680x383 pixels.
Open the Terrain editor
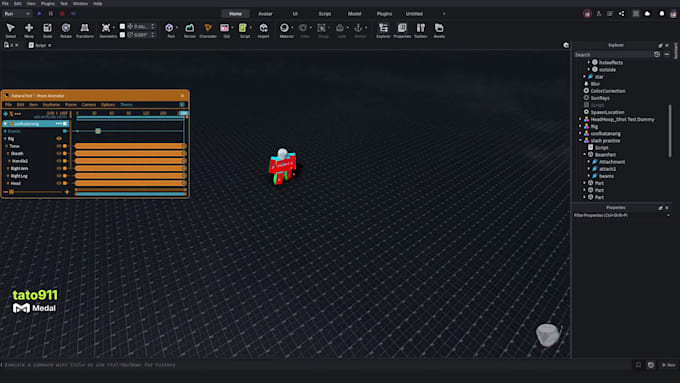click(x=190, y=30)
